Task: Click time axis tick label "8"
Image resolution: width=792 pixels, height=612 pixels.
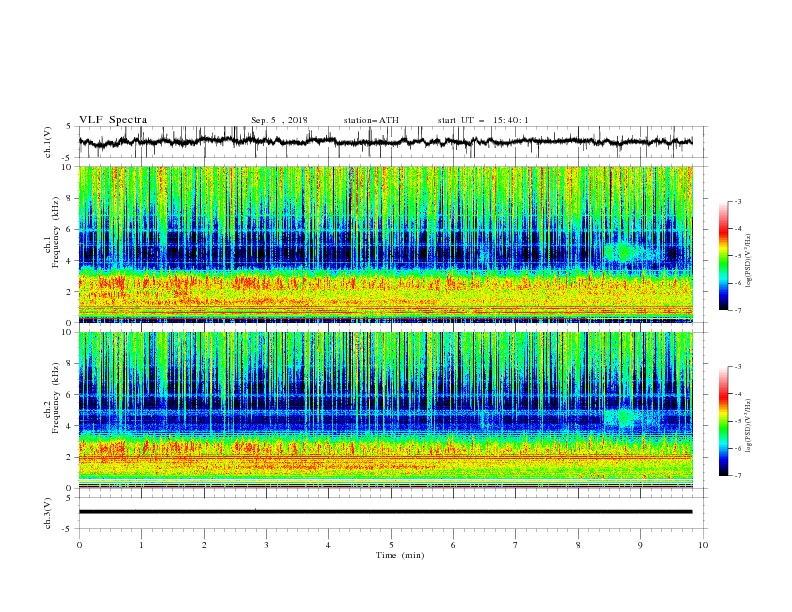Action: tap(578, 545)
